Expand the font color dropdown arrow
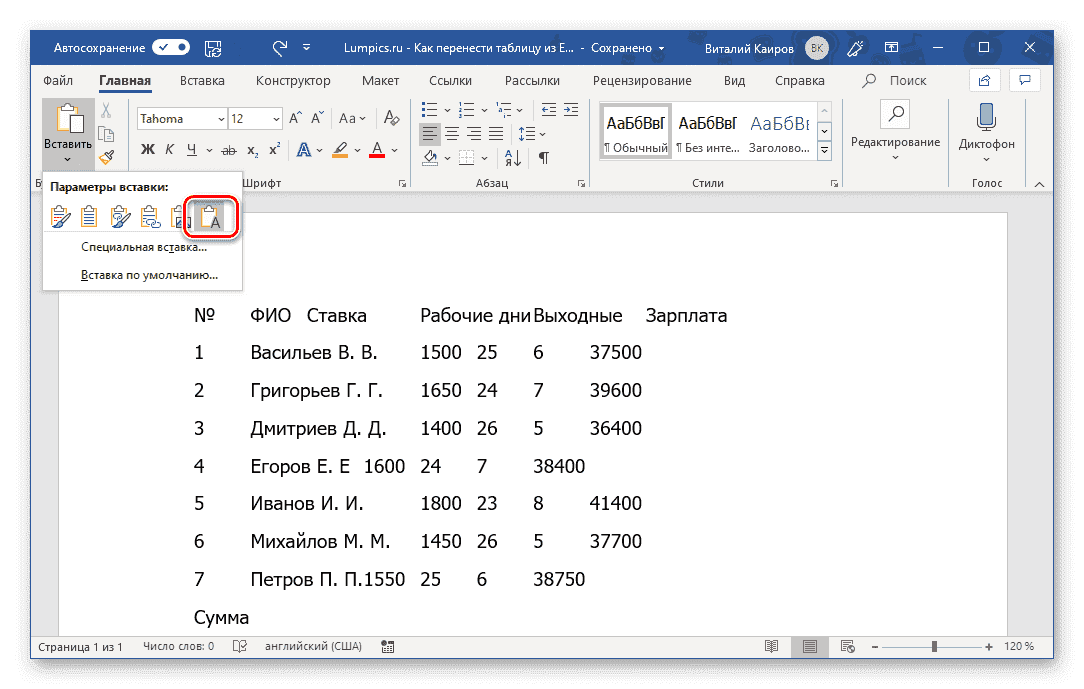This screenshot has height=689, width=1084. pyautogui.click(x=393, y=150)
